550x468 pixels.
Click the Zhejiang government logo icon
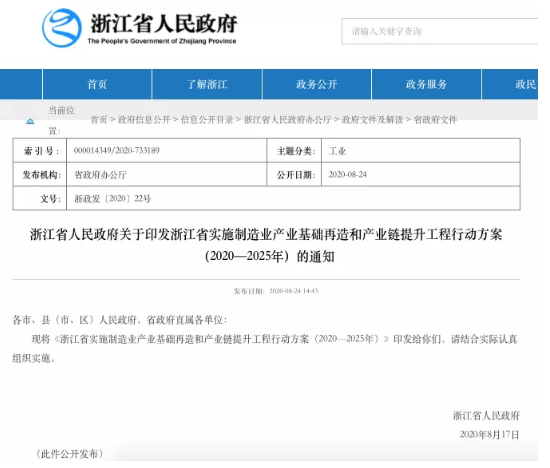tap(62, 28)
